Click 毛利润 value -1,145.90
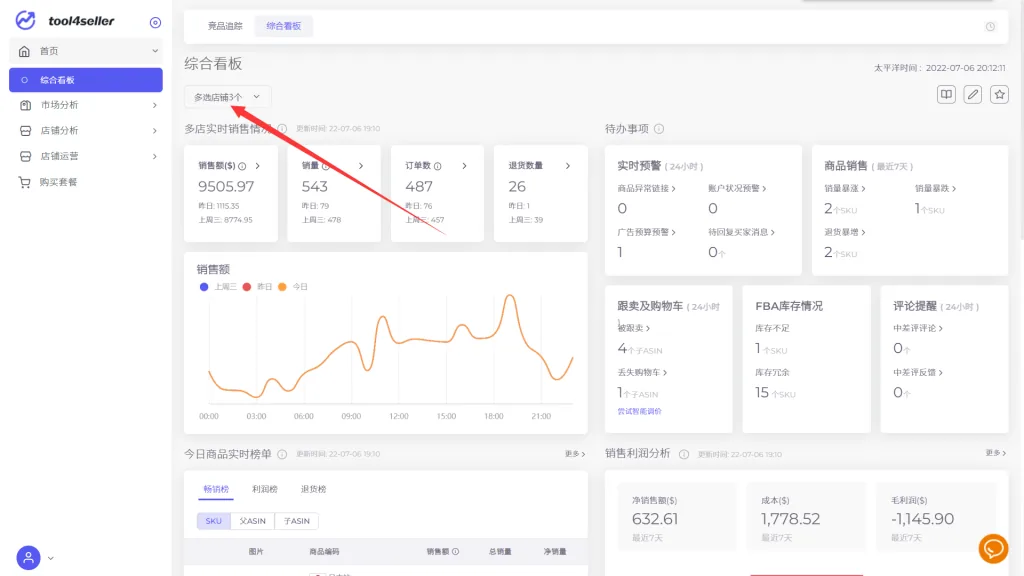The height and width of the screenshot is (576, 1024). (923, 519)
